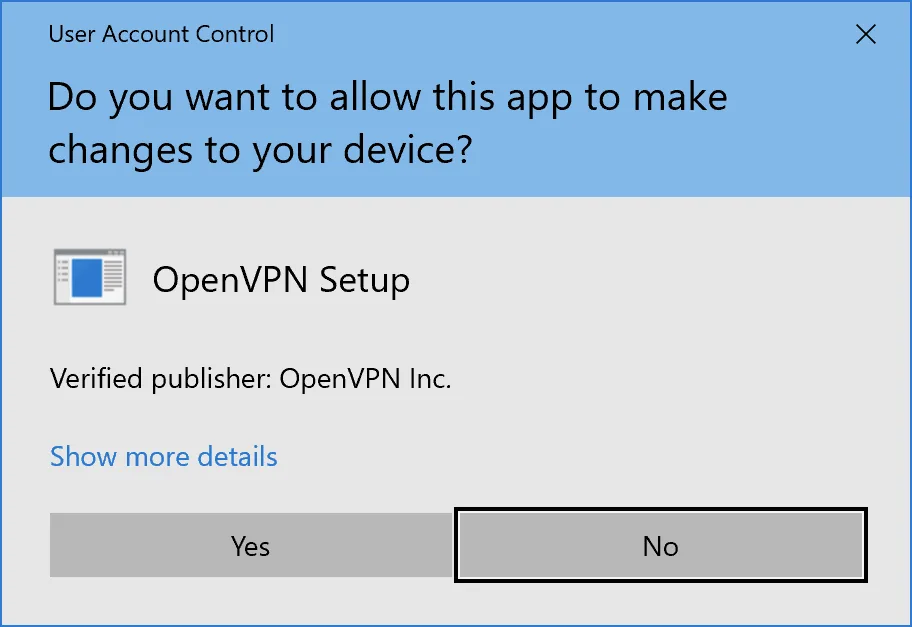Select the blue window icon beside OpenVPN Setup
The width and height of the screenshot is (912, 627).
click(x=88, y=277)
